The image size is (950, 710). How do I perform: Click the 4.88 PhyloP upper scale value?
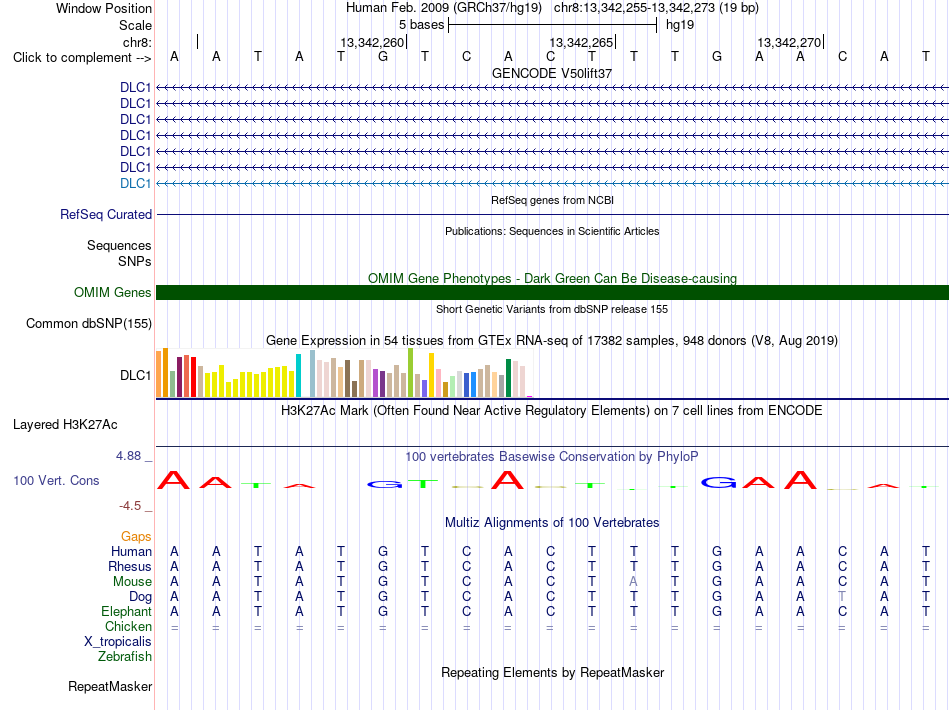click(x=128, y=456)
